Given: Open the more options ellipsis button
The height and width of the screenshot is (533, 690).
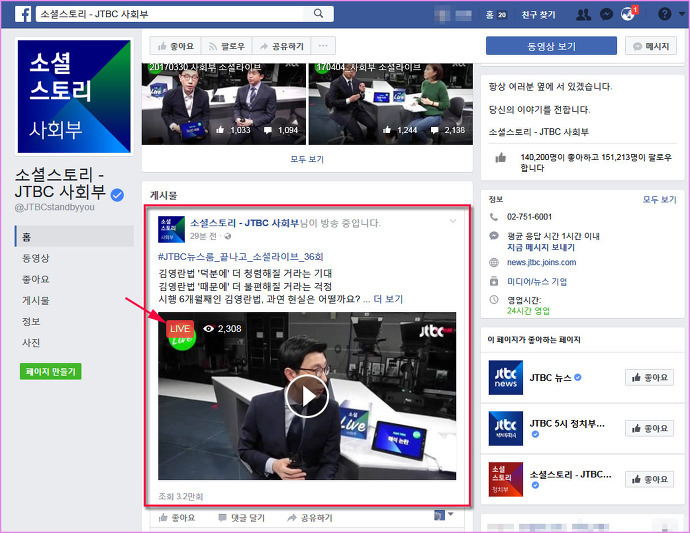Looking at the screenshot, I should (x=323, y=46).
